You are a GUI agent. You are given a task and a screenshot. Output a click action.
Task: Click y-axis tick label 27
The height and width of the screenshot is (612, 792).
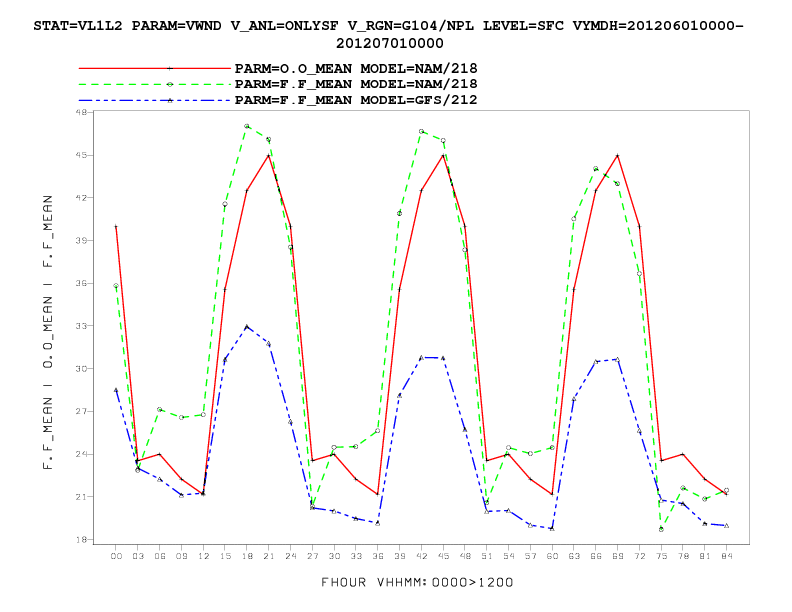click(80, 412)
